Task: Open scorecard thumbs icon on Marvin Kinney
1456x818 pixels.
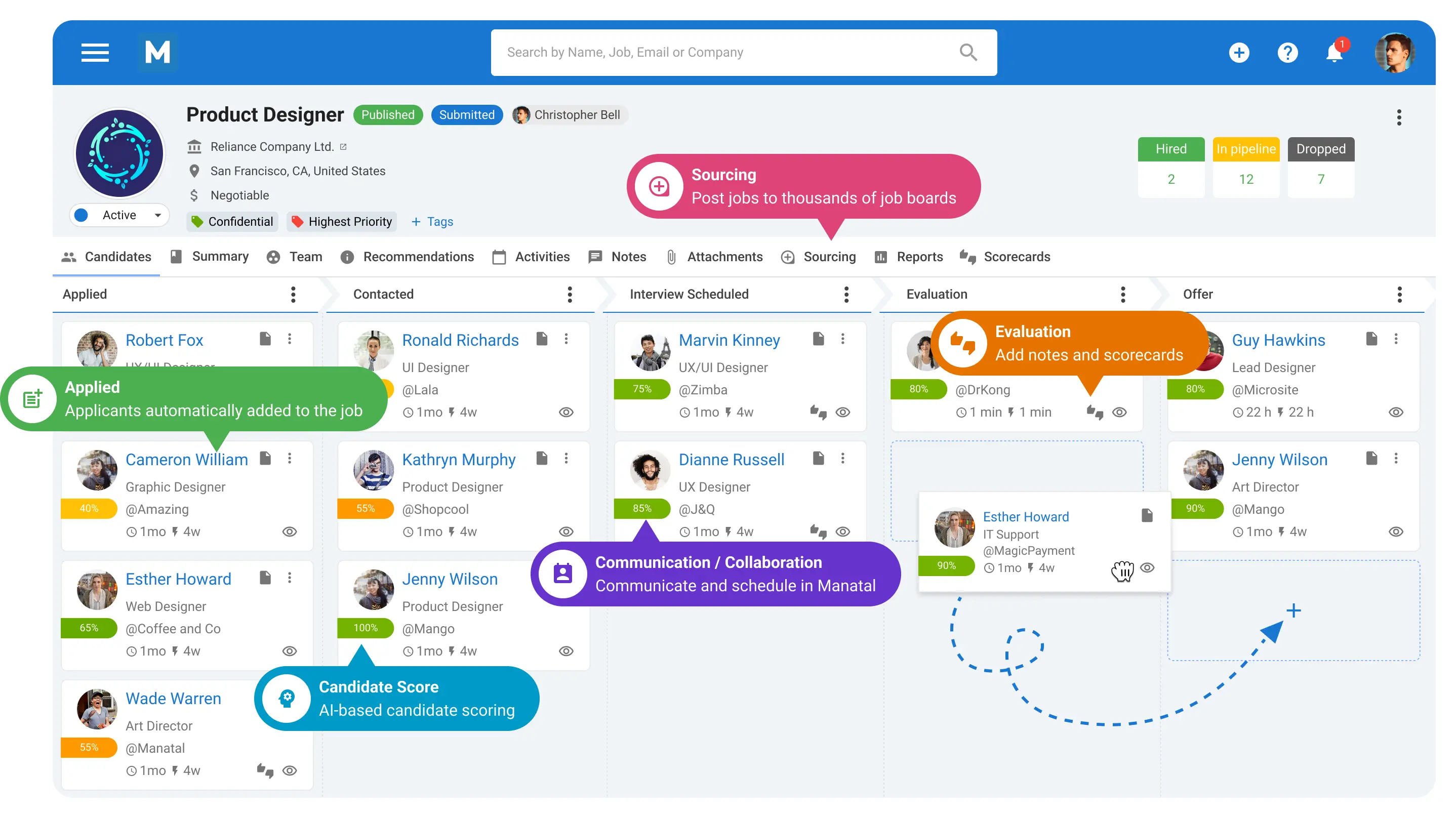Action: click(x=818, y=412)
